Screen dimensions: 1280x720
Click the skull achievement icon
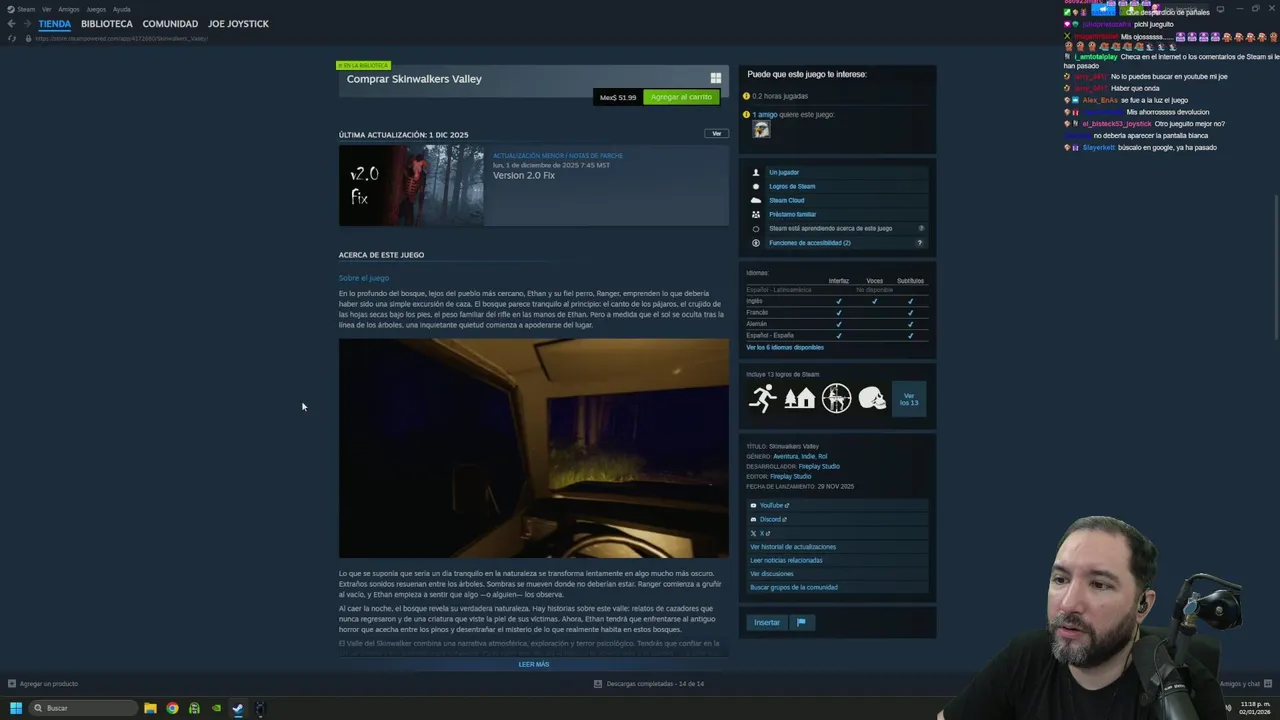click(873, 398)
